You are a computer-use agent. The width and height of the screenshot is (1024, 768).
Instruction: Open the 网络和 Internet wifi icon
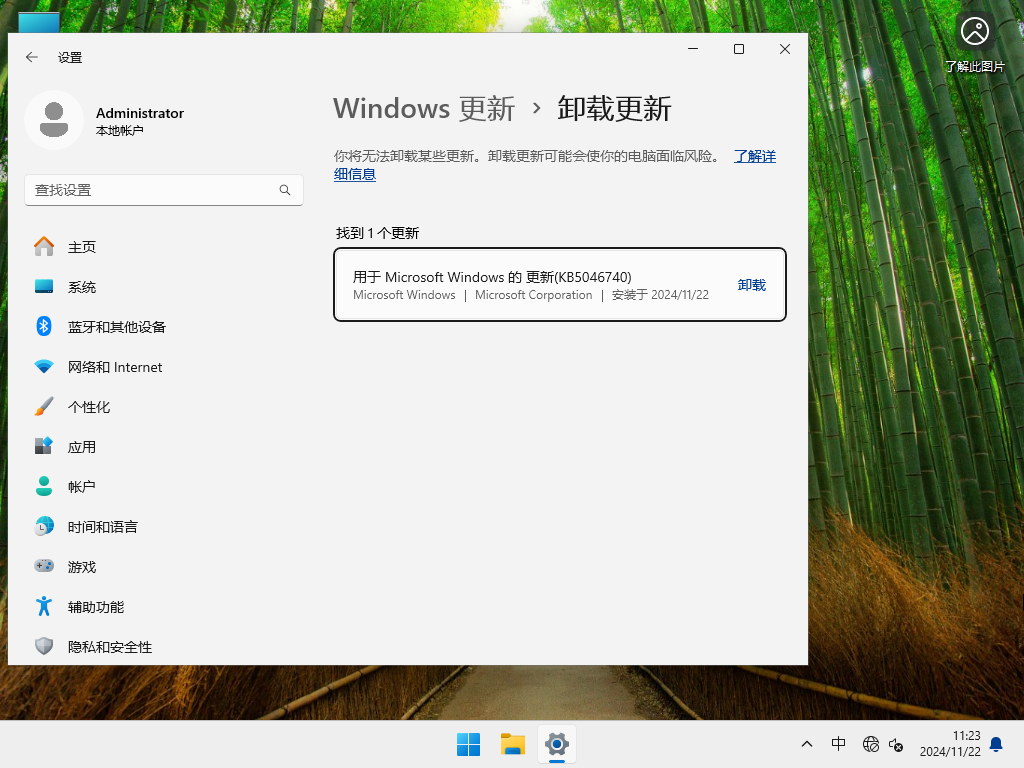tap(44, 367)
